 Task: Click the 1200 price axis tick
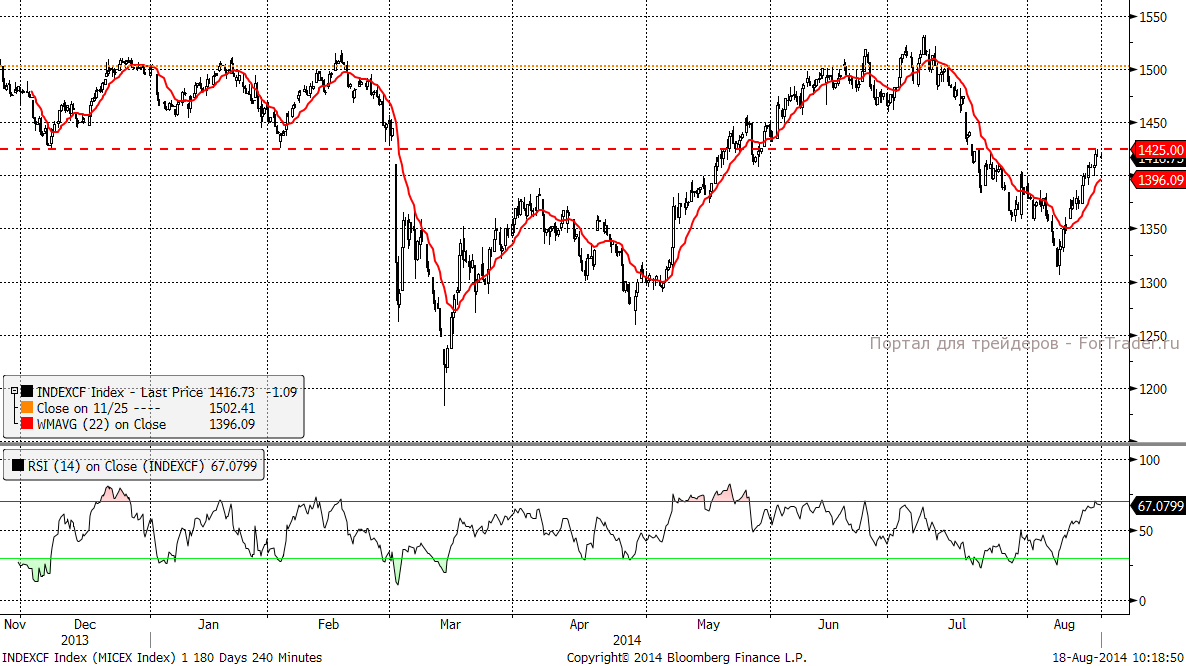tap(1153, 389)
